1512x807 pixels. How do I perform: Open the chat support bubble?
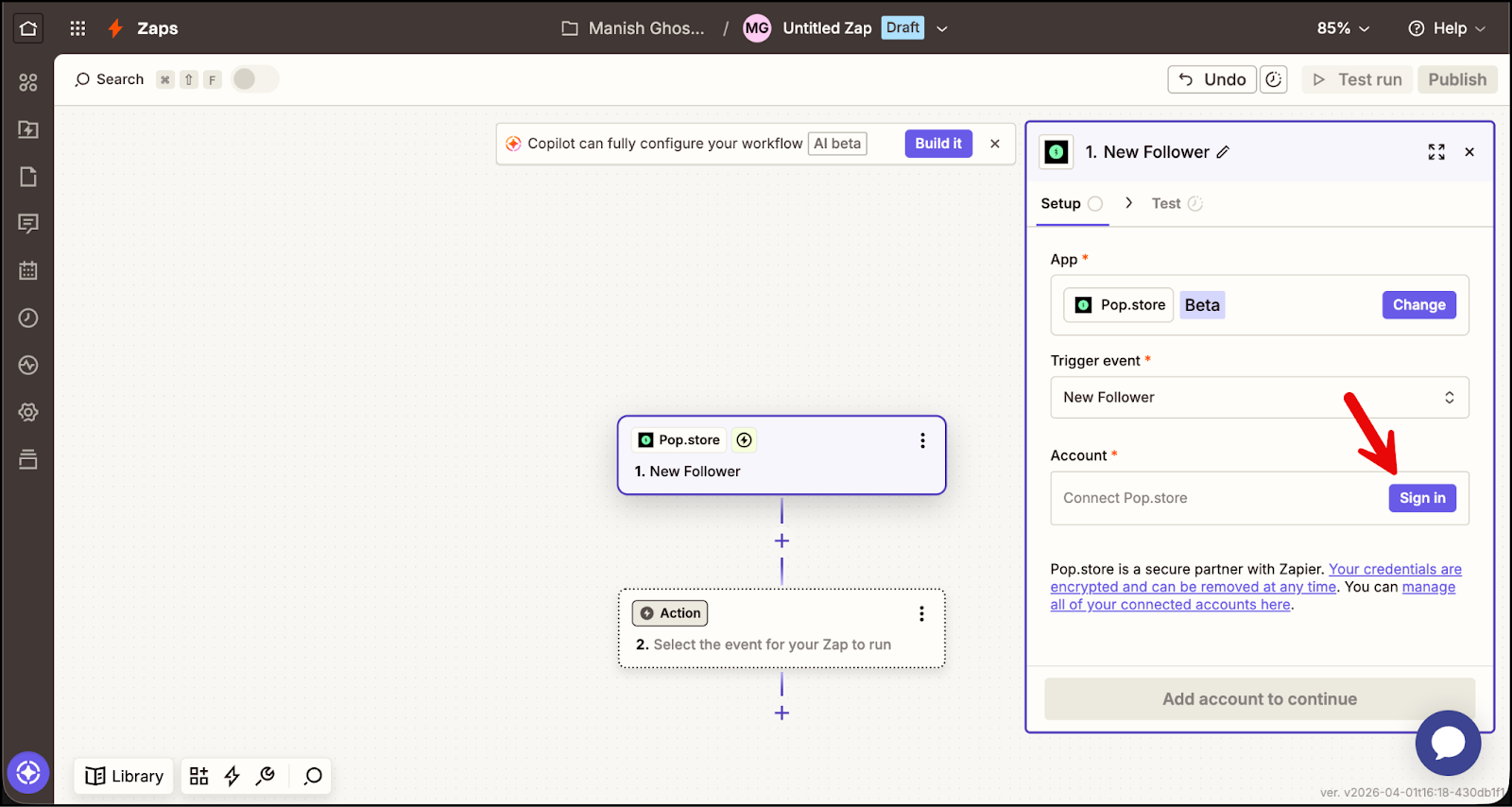pyautogui.click(x=1447, y=743)
